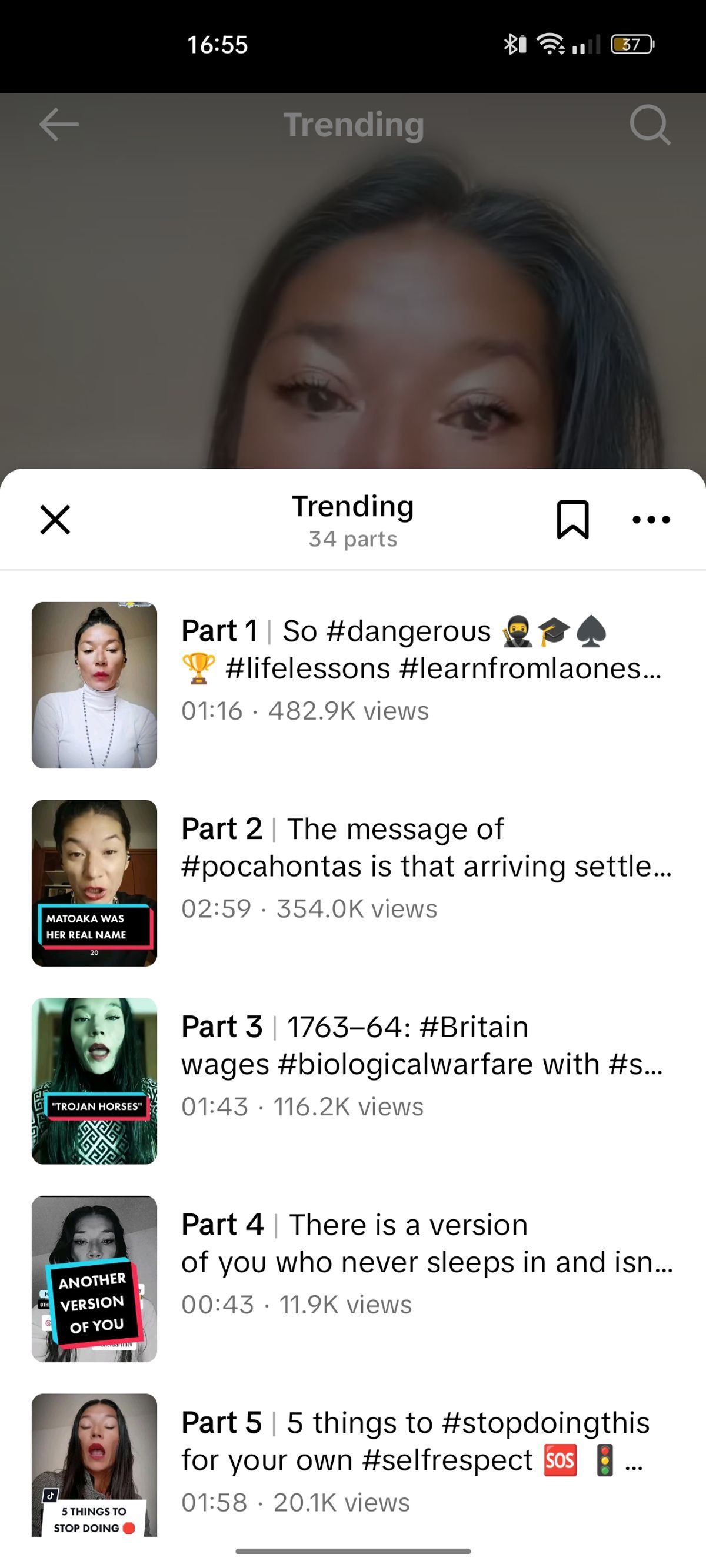Tap the Trending 34 parts sheet title
706x1568 pixels.
352,521
